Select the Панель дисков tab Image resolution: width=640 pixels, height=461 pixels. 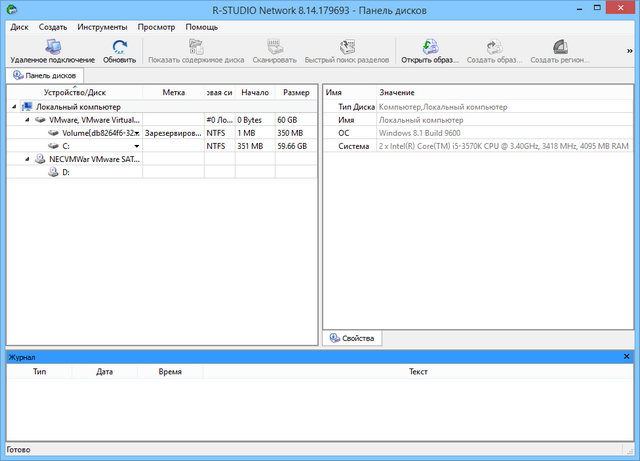coord(43,75)
